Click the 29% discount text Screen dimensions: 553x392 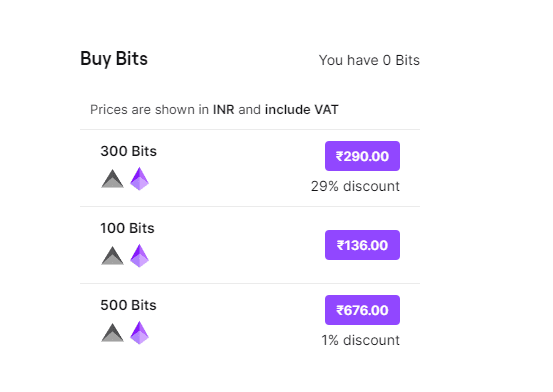(x=355, y=186)
